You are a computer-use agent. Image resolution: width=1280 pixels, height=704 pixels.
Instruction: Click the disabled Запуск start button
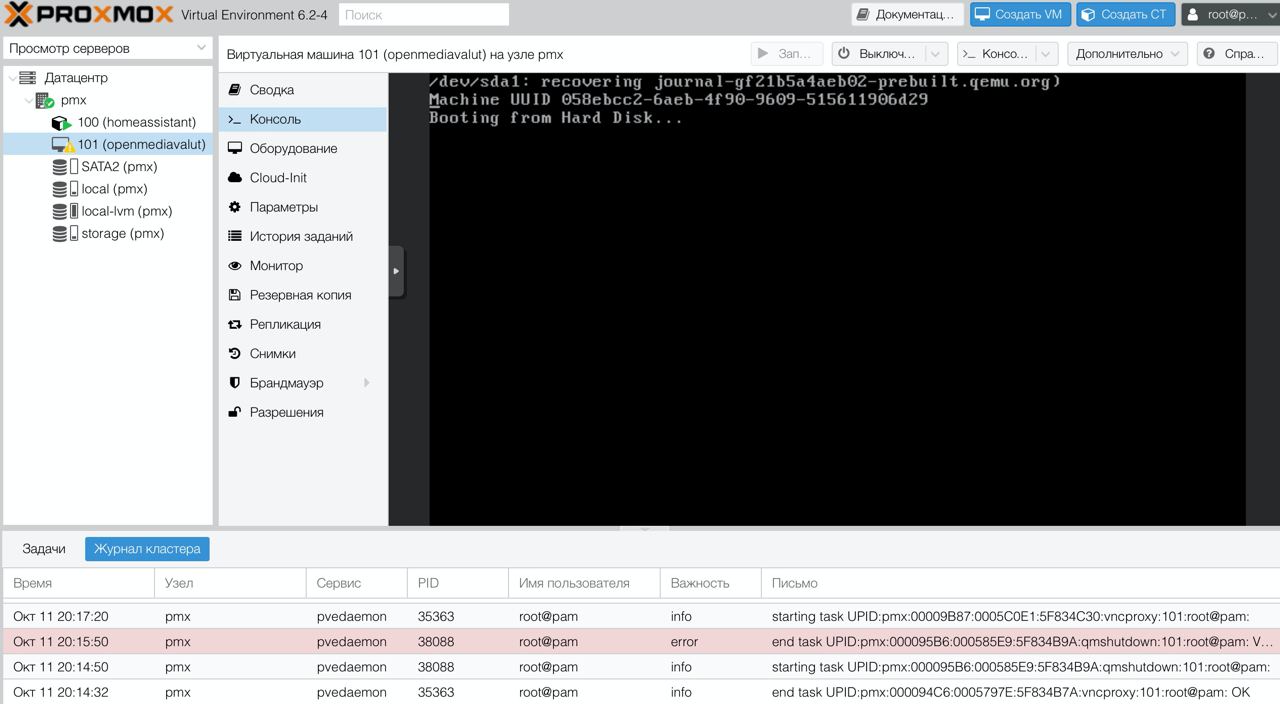point(787,54)
